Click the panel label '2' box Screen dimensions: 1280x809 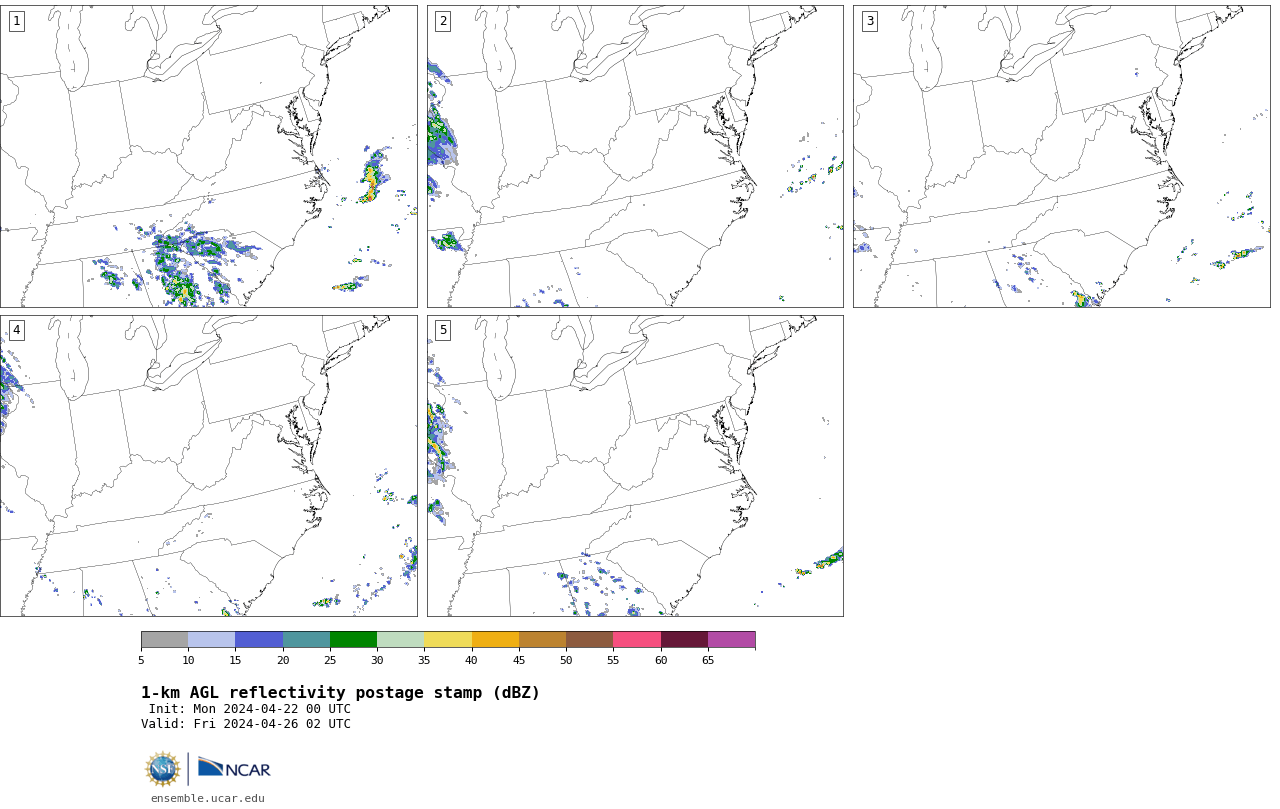443,21
